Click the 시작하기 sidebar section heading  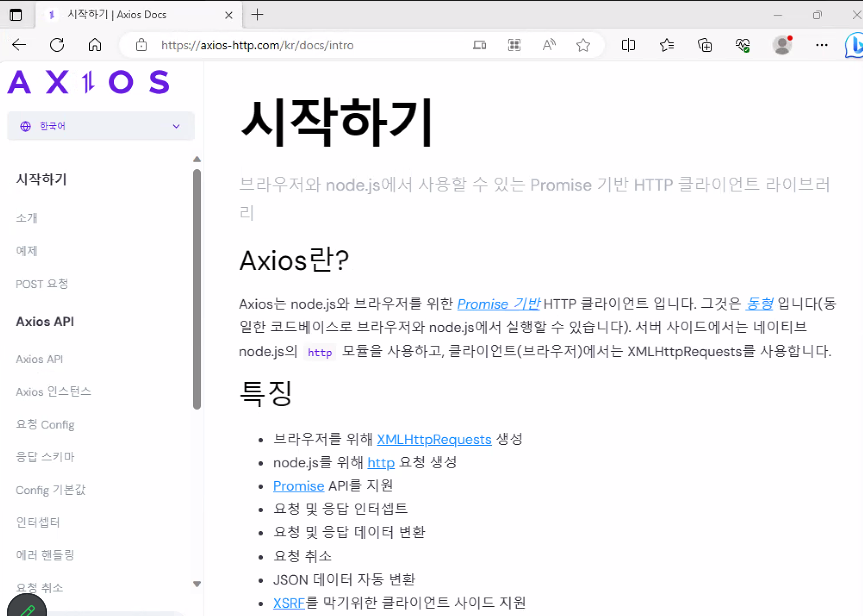(41, 179)
